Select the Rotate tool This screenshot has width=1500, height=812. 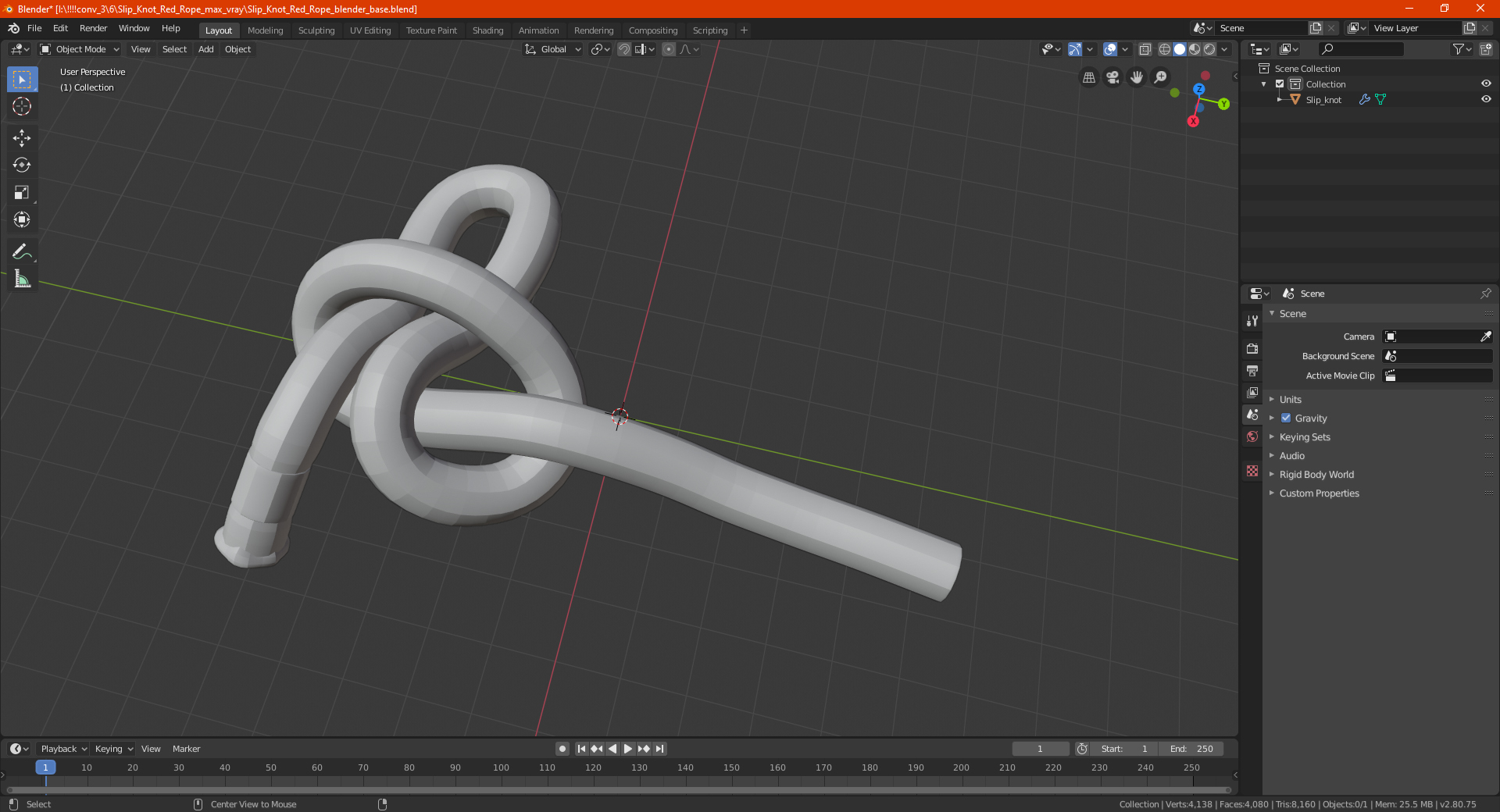coord(22,165)
